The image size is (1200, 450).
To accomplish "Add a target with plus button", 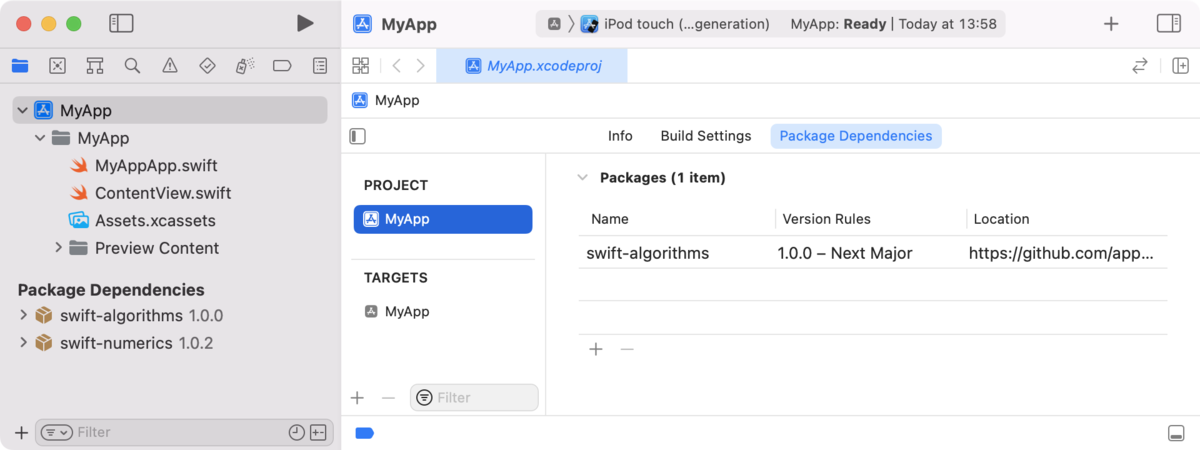I will (357, 398).
